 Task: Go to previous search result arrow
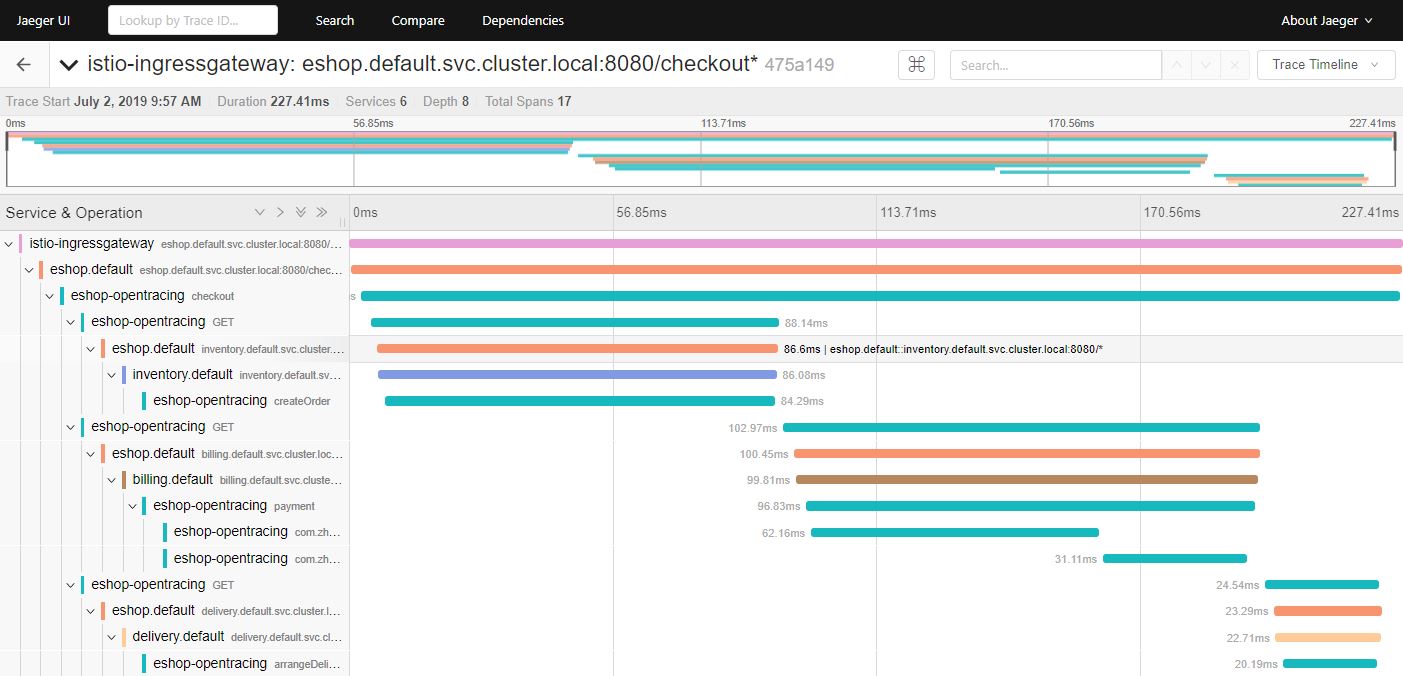(x=1177, y=65)
